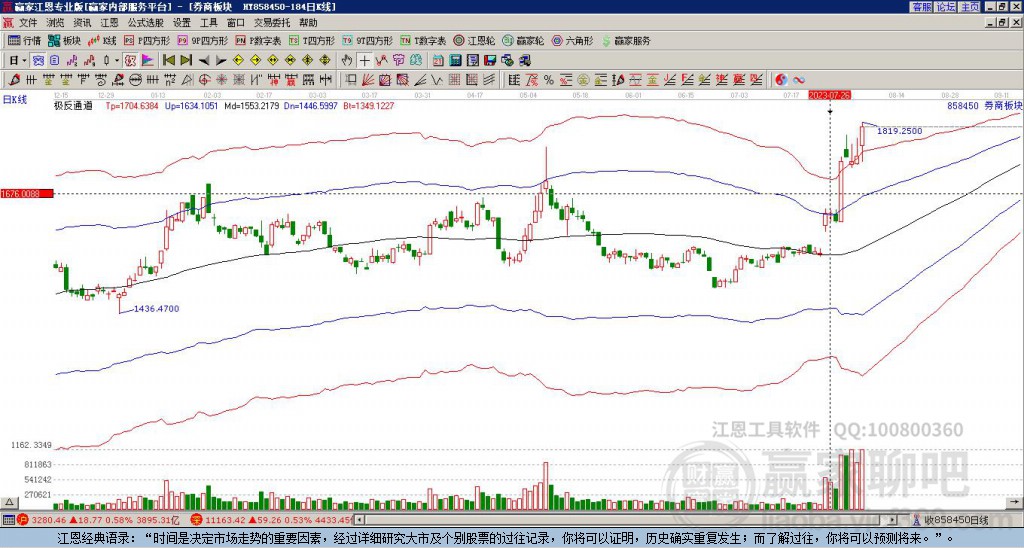Open the T数字表 tool

tap(423, 40)
